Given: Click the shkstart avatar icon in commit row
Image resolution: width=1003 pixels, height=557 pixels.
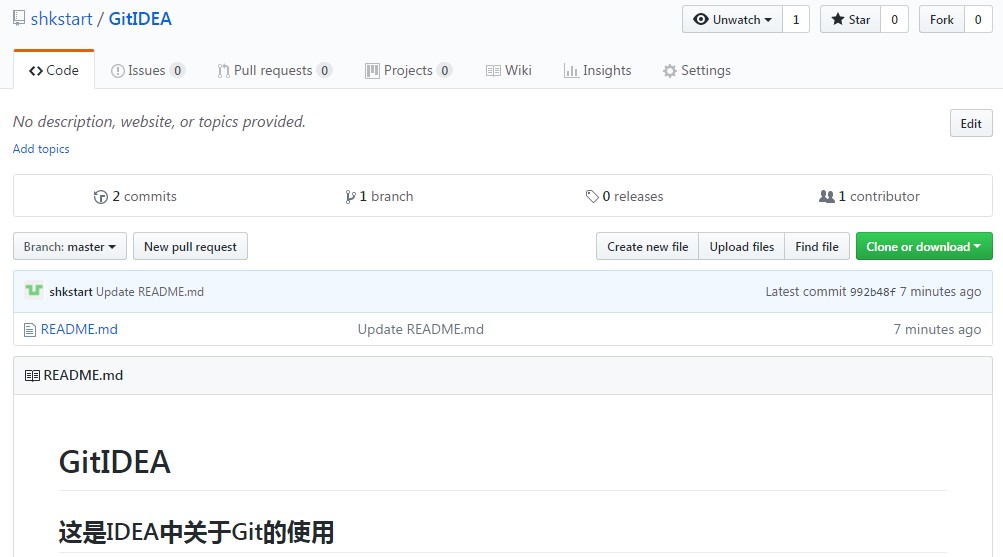Looking at the screenshot, I should 34,291.
